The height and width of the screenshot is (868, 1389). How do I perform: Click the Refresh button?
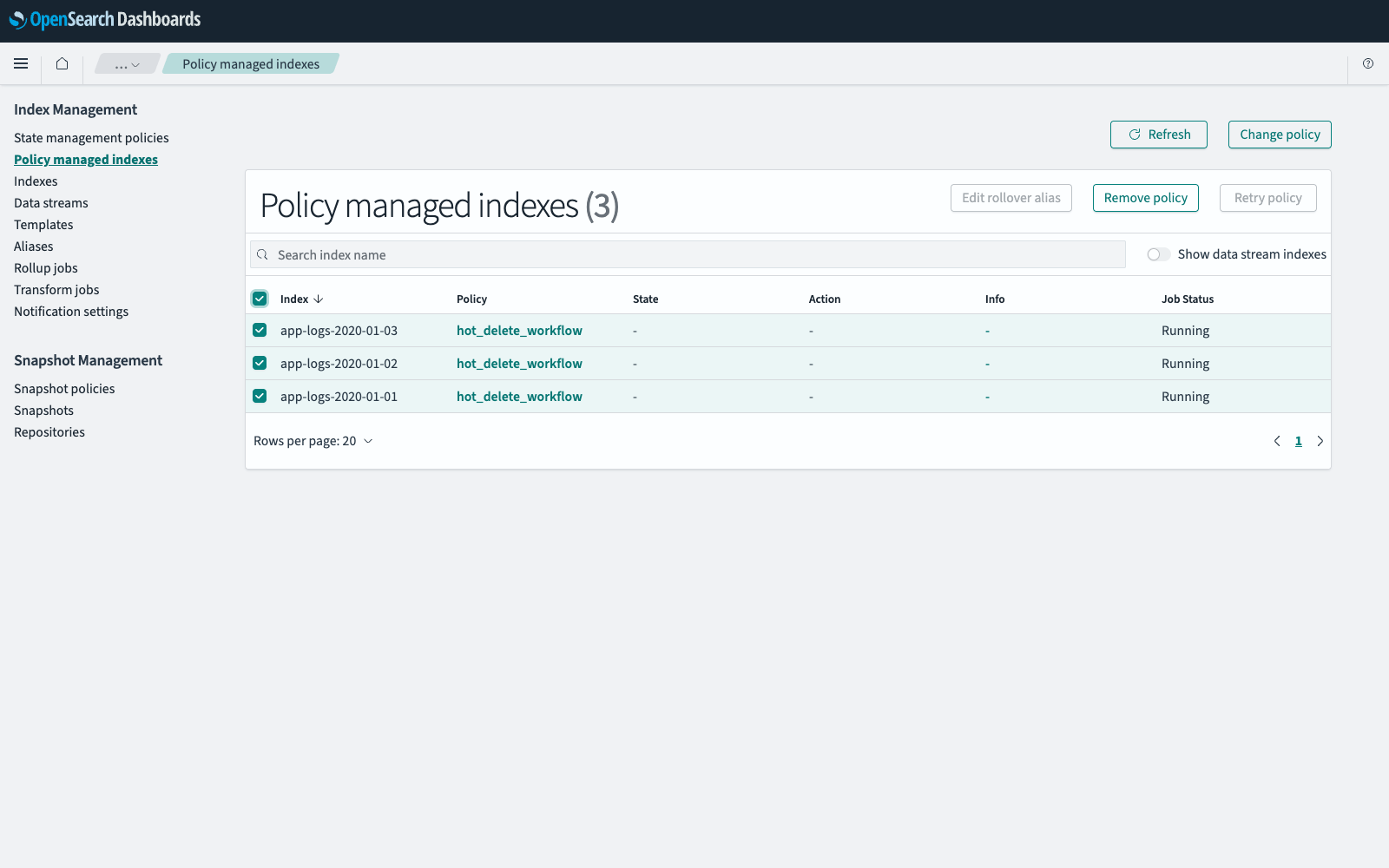[x=1159, y=135]
